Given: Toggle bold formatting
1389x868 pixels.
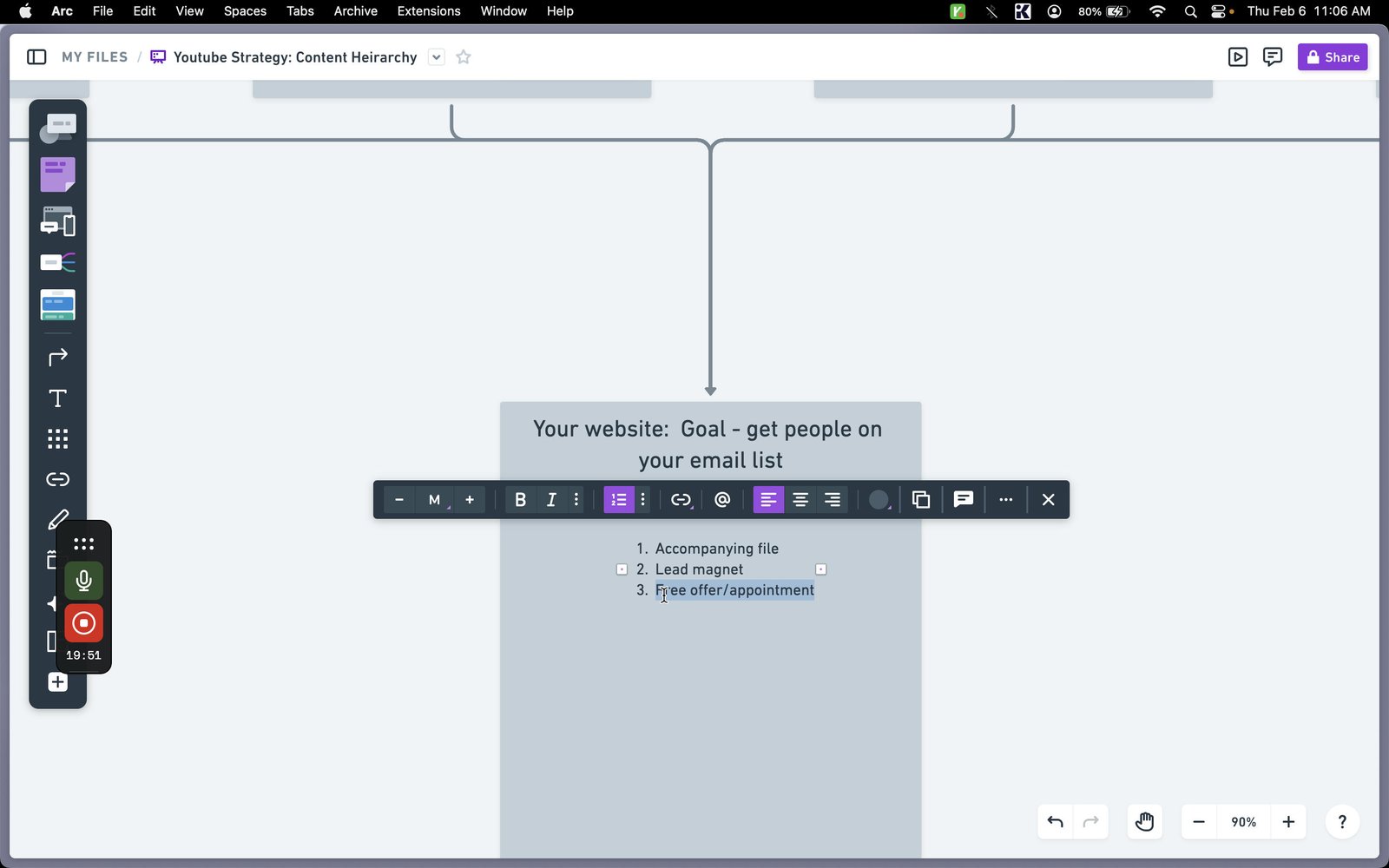Looking at the screenshot, I should [520, 500].
